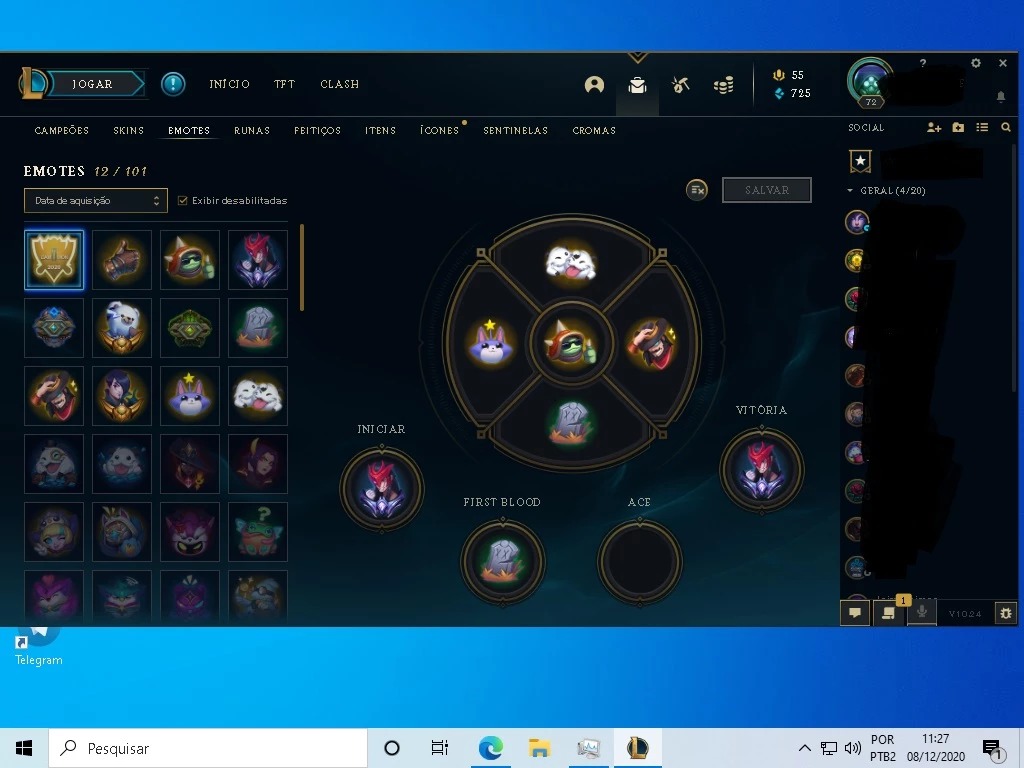Open the TFT menu item
1024x768 pixels.
(x=285, y=84)
